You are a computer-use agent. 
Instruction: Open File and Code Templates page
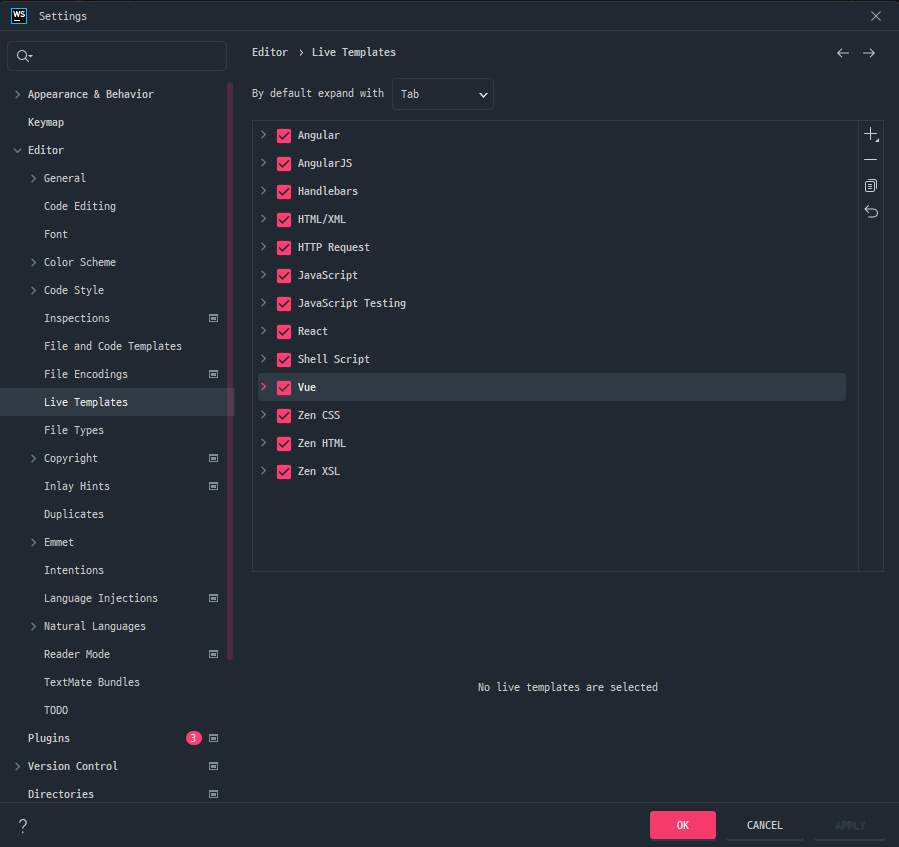113,346
